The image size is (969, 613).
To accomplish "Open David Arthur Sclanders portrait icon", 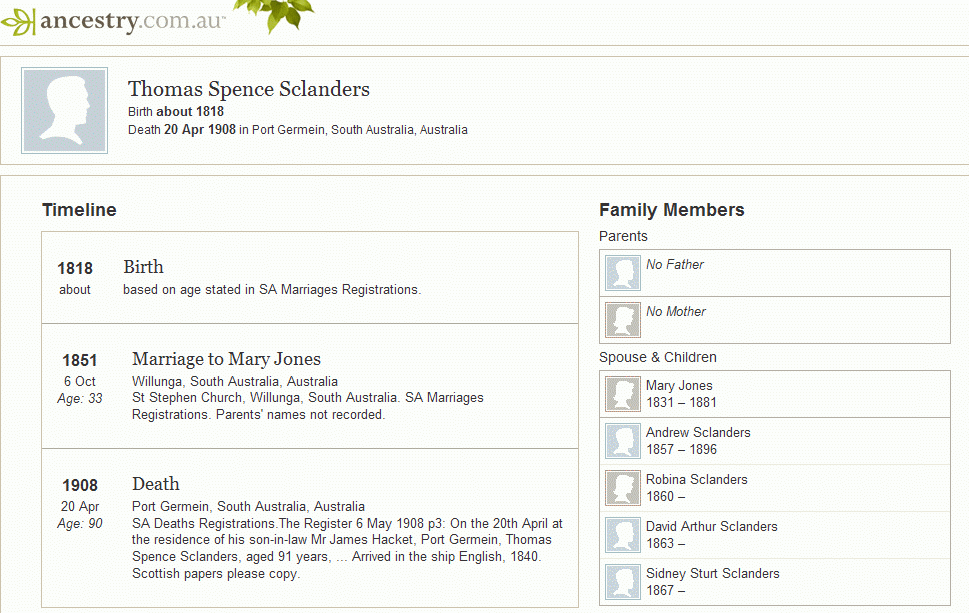I will [x=622, y=535].
